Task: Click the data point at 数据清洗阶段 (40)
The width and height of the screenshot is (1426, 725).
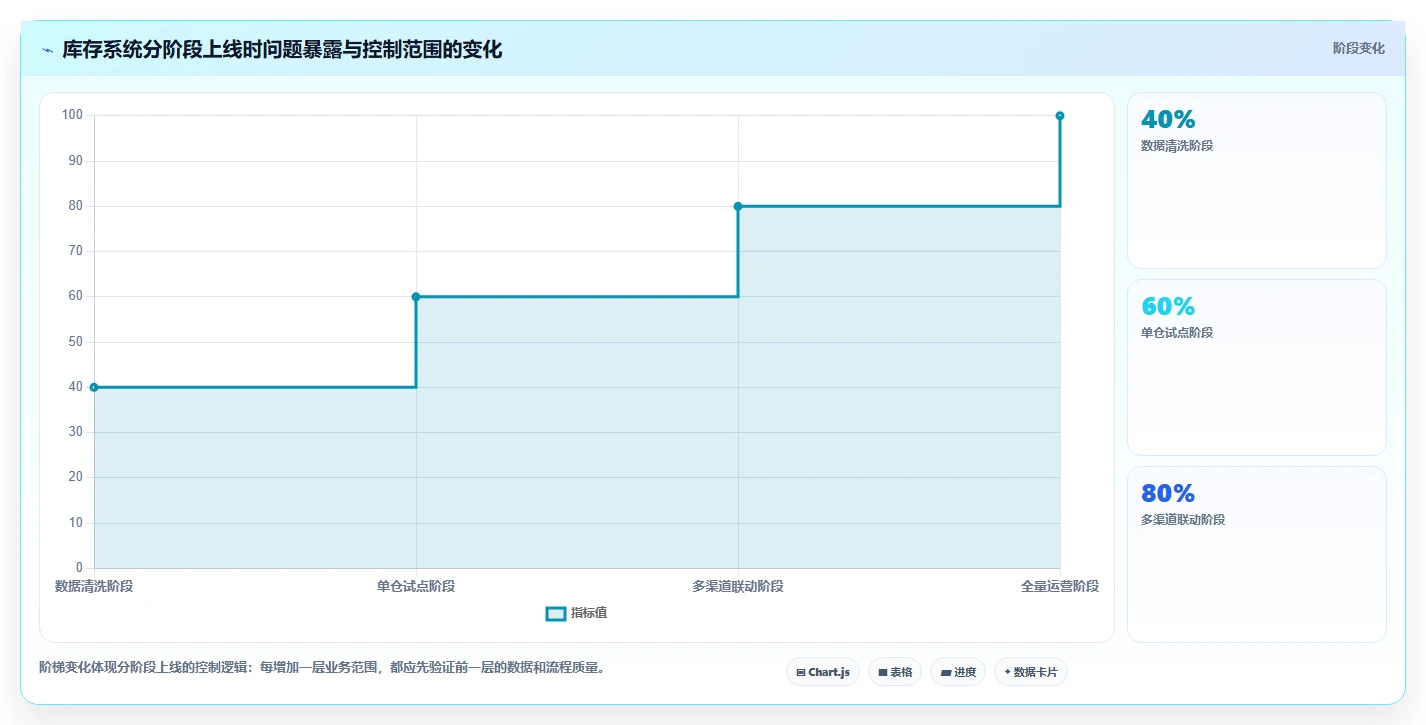Action: tap(94, 387)
